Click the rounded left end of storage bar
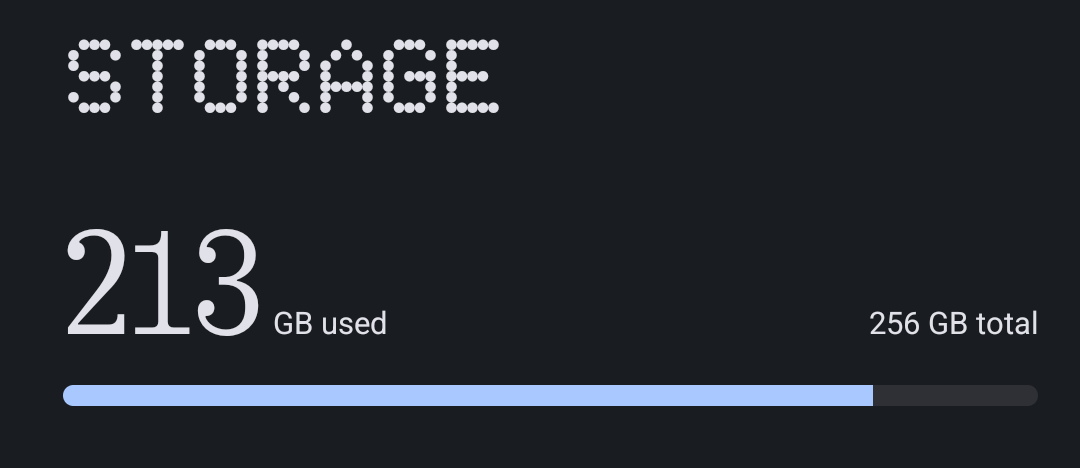 point(70,396)
